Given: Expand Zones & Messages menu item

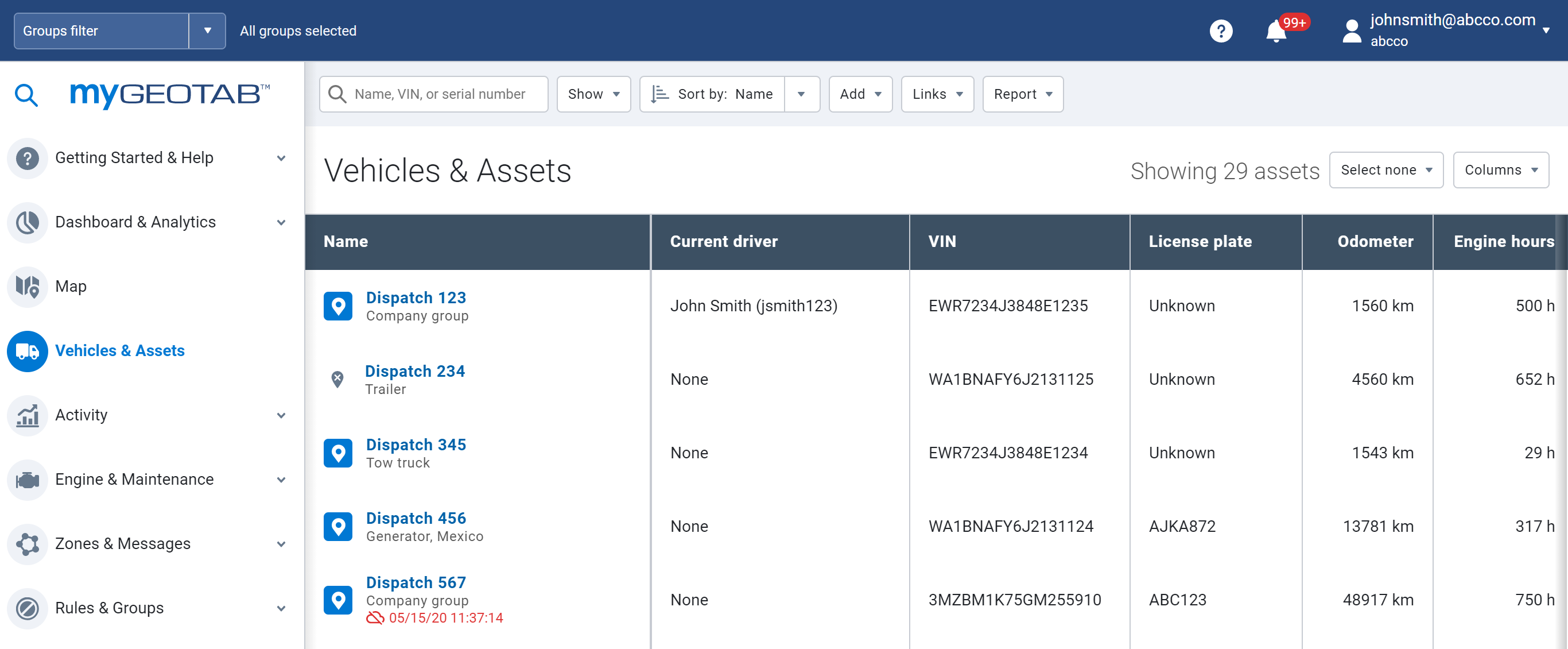Looking at the screenshot, I should [122, 543].
